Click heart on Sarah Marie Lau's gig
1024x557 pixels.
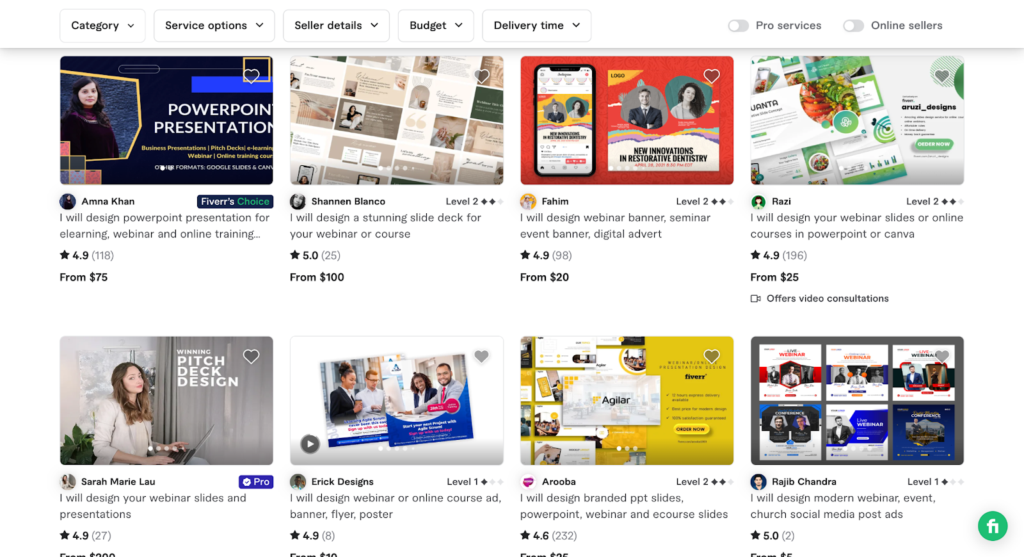coord(251,357)
